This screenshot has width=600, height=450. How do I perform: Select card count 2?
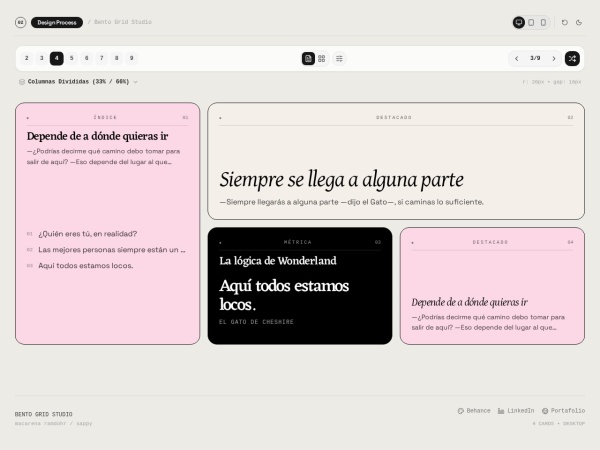26,58
